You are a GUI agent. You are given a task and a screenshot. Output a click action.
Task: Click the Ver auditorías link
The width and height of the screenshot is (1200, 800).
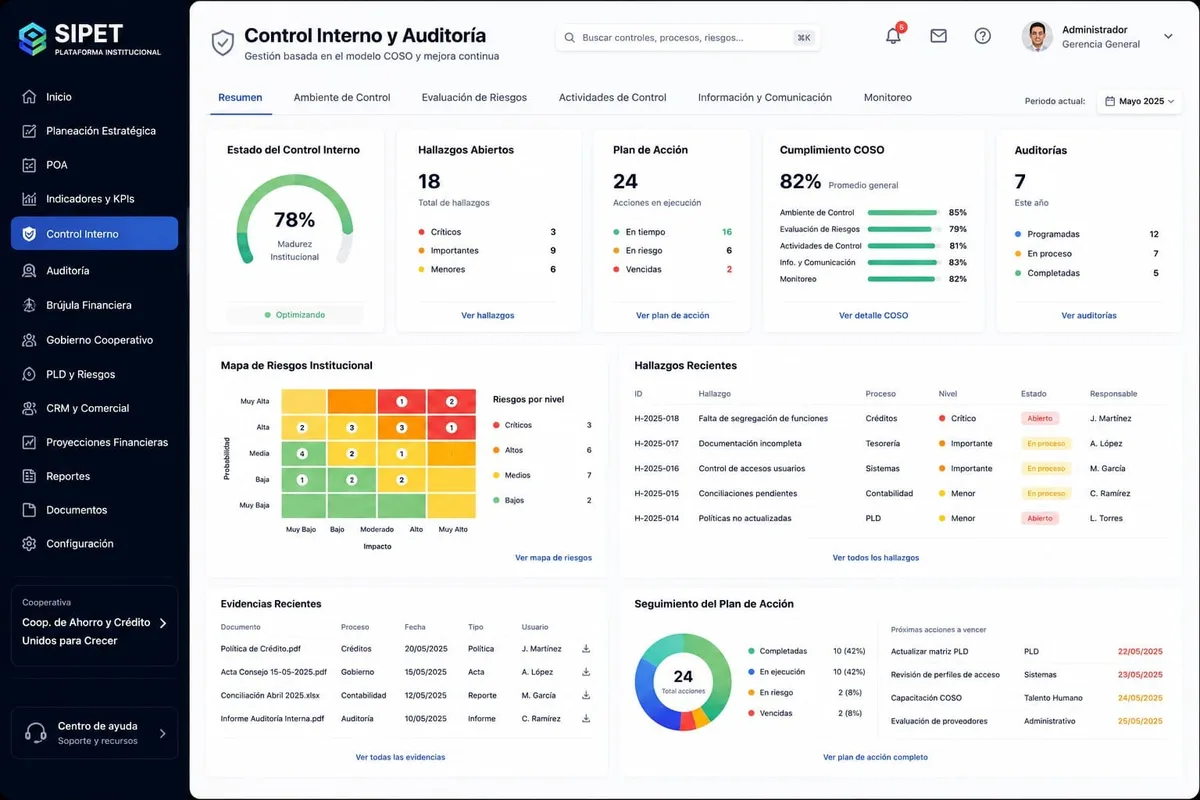1089,315
